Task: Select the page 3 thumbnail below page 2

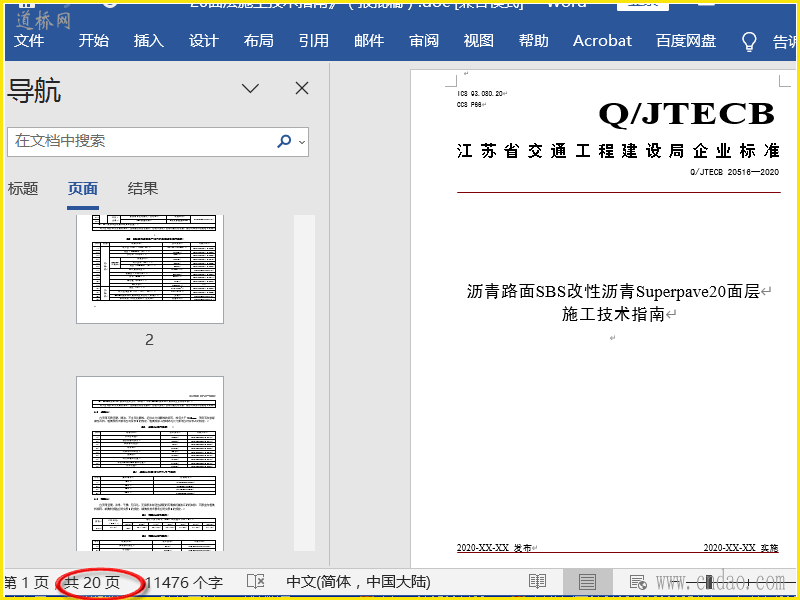Action: (150, 463)
